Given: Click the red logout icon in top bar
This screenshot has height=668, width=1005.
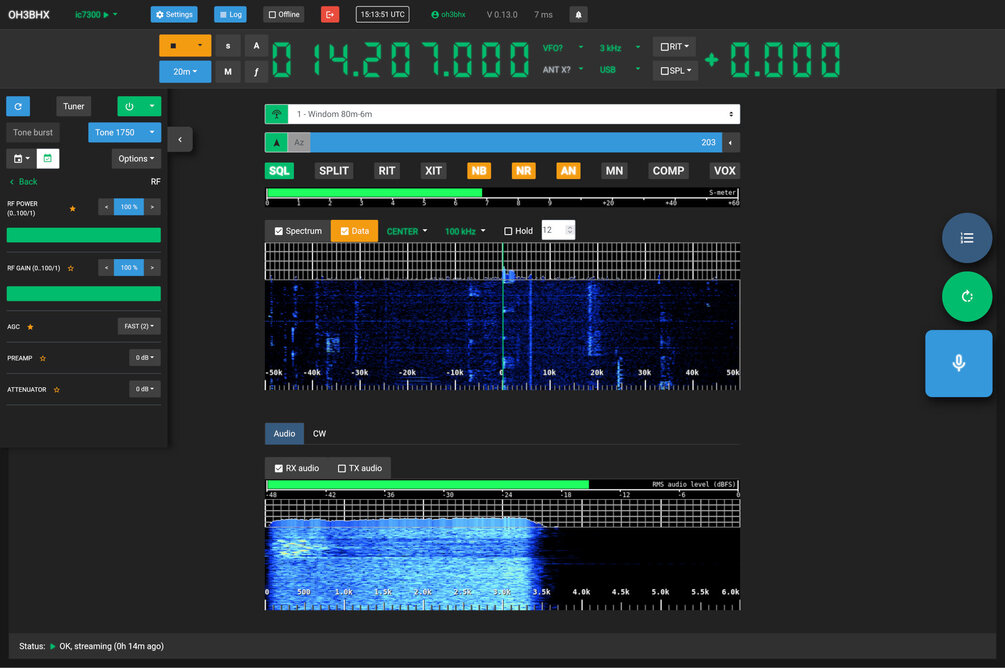Looking at the screenshot, I should tap(330, 14).
